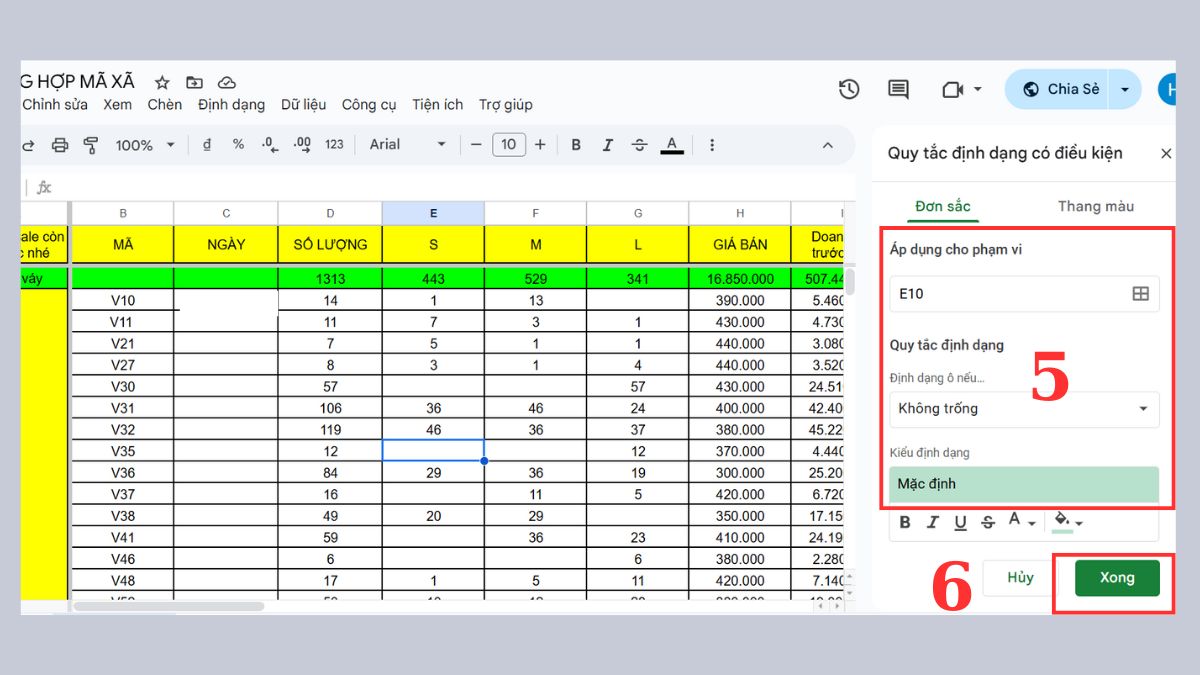The width and height of the screenshot is (1200, 675).
Task: Check cloud save status icon
Action: tap(227, 82)
